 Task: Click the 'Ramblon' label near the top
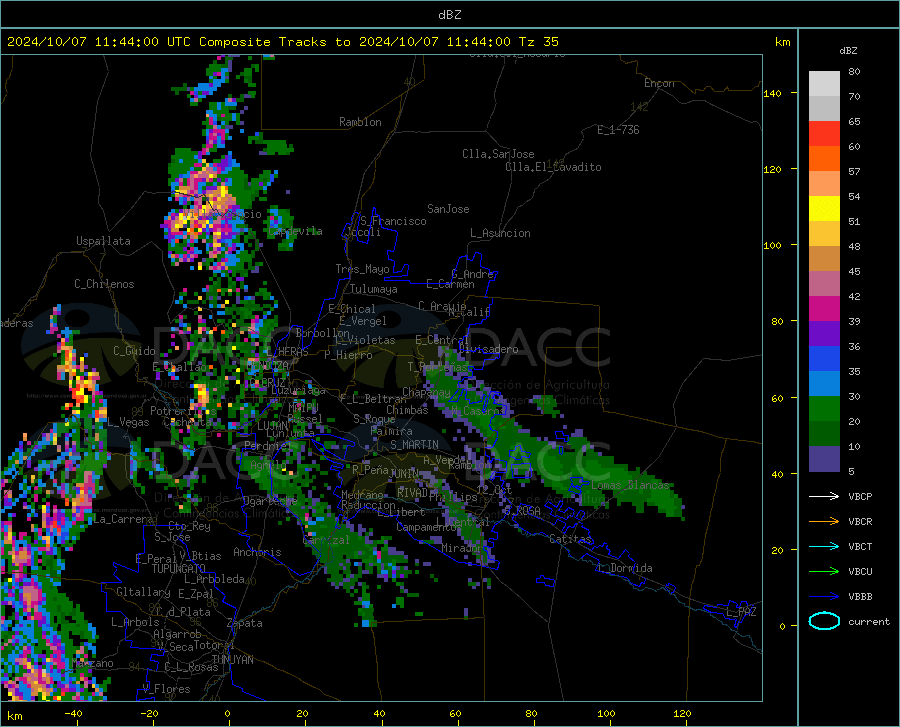(x=360, y=122)
